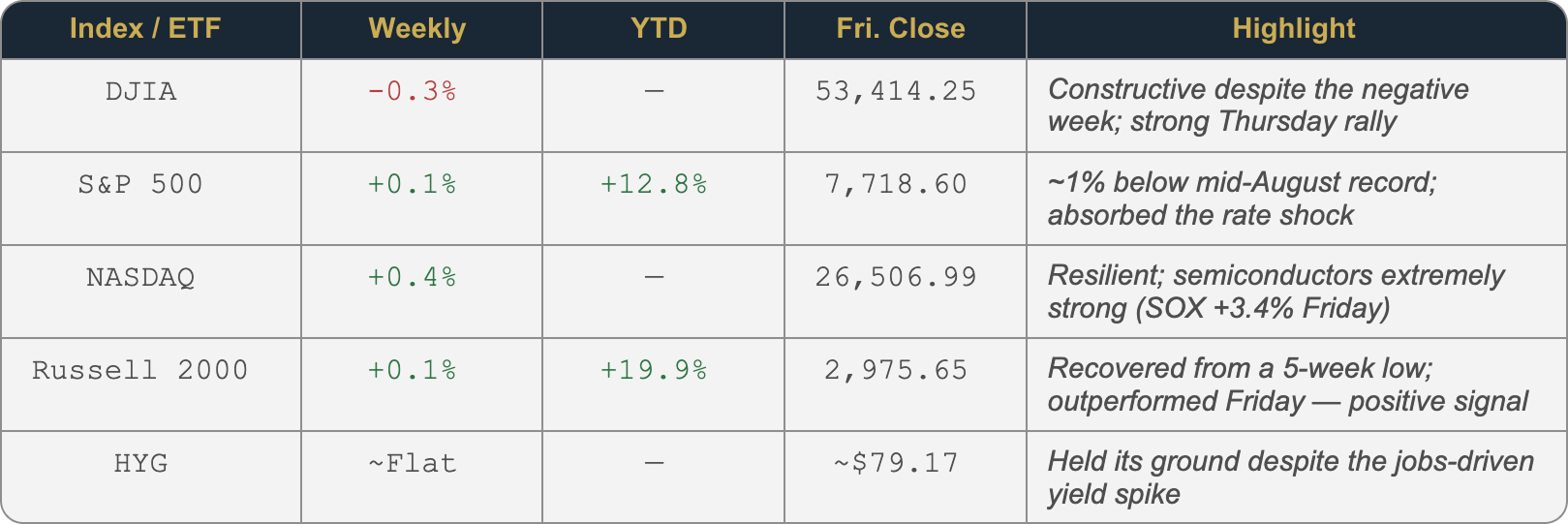Select the 53,414.25 closing price

tap(896, 91)
